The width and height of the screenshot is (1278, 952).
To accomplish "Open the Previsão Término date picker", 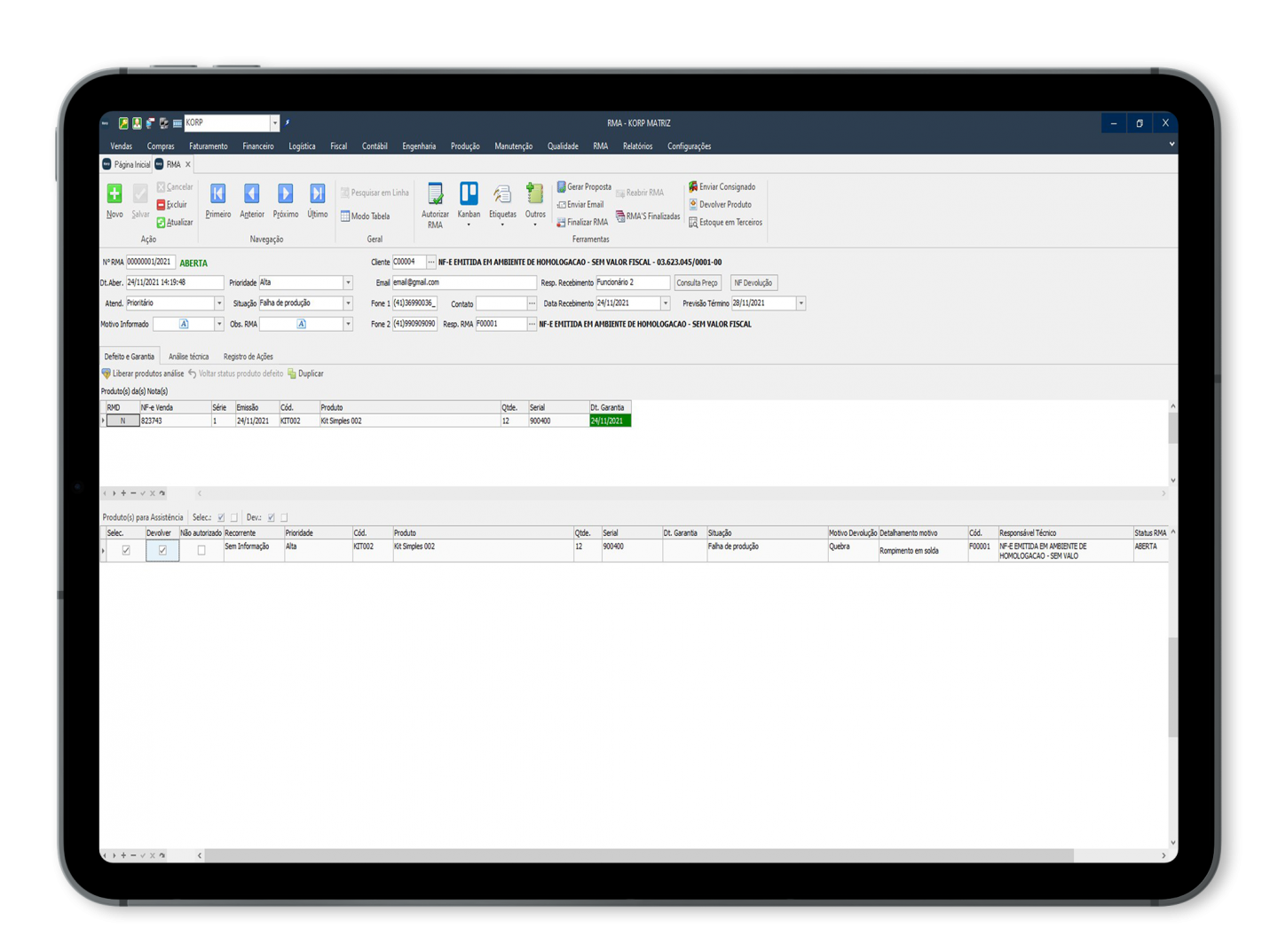I will tap(801, 303).
